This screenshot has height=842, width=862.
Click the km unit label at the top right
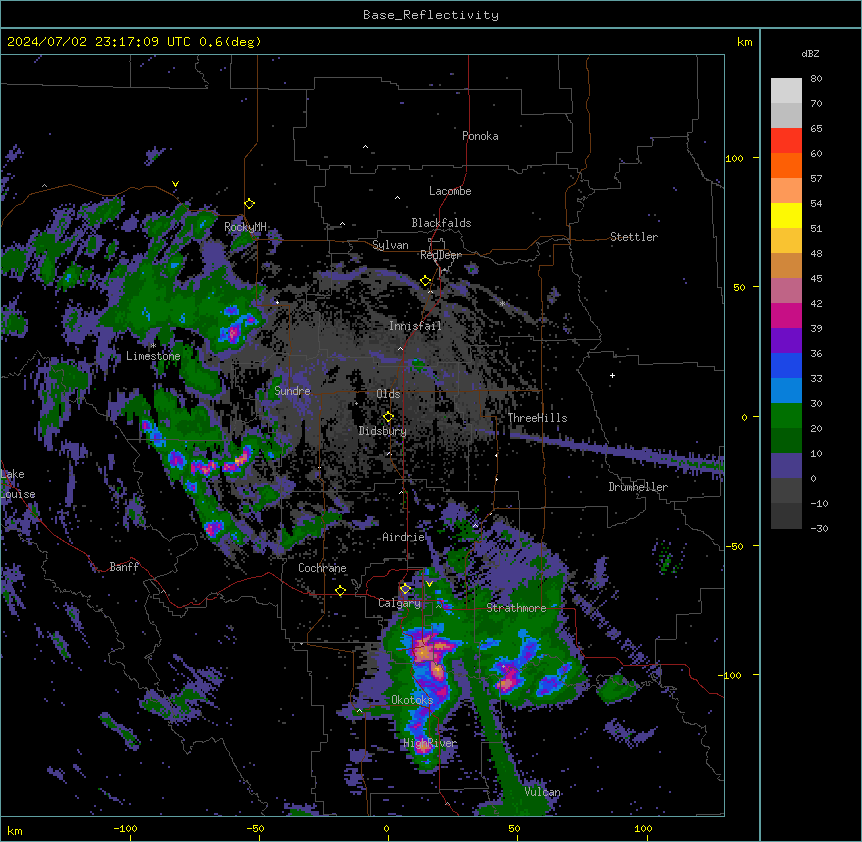click(744, 42)
